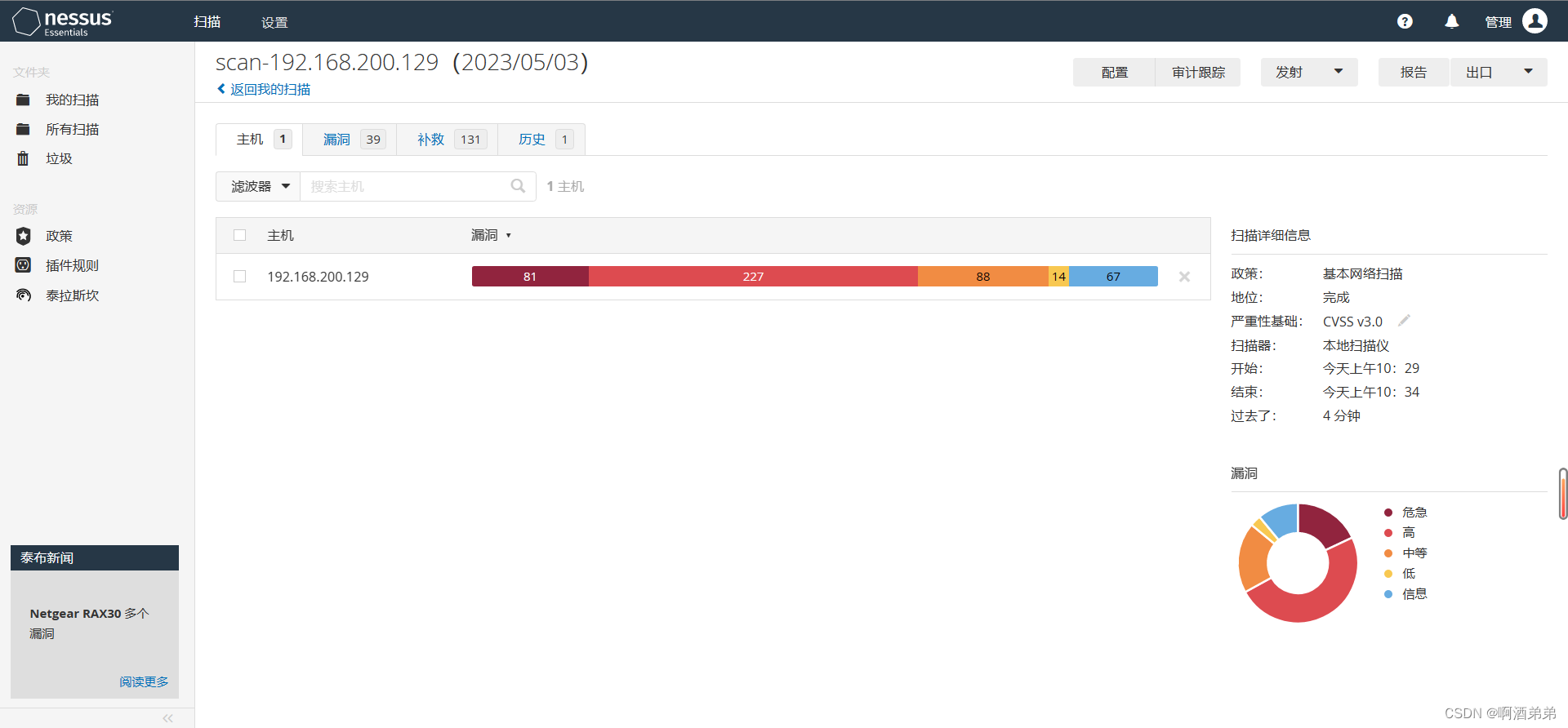The height and width of the screenshot is (728, 1568).
Task: Switch to the 主机 tab
Action: tap(260, 140)
